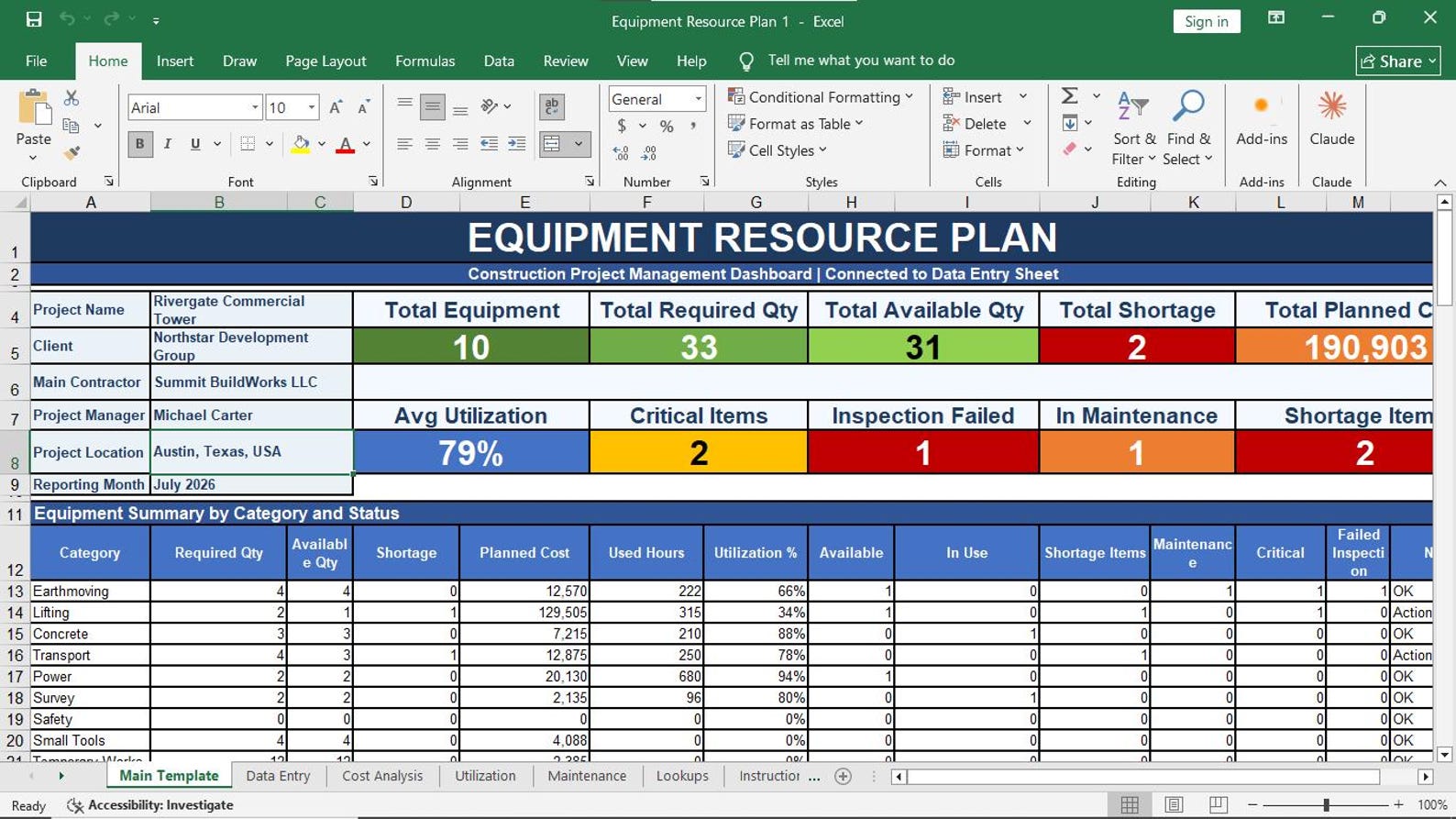Image resolution: width=1456 pixels, height=819 pixels.
Task: Apply the red Font Color A
Action: pos(346,144)
